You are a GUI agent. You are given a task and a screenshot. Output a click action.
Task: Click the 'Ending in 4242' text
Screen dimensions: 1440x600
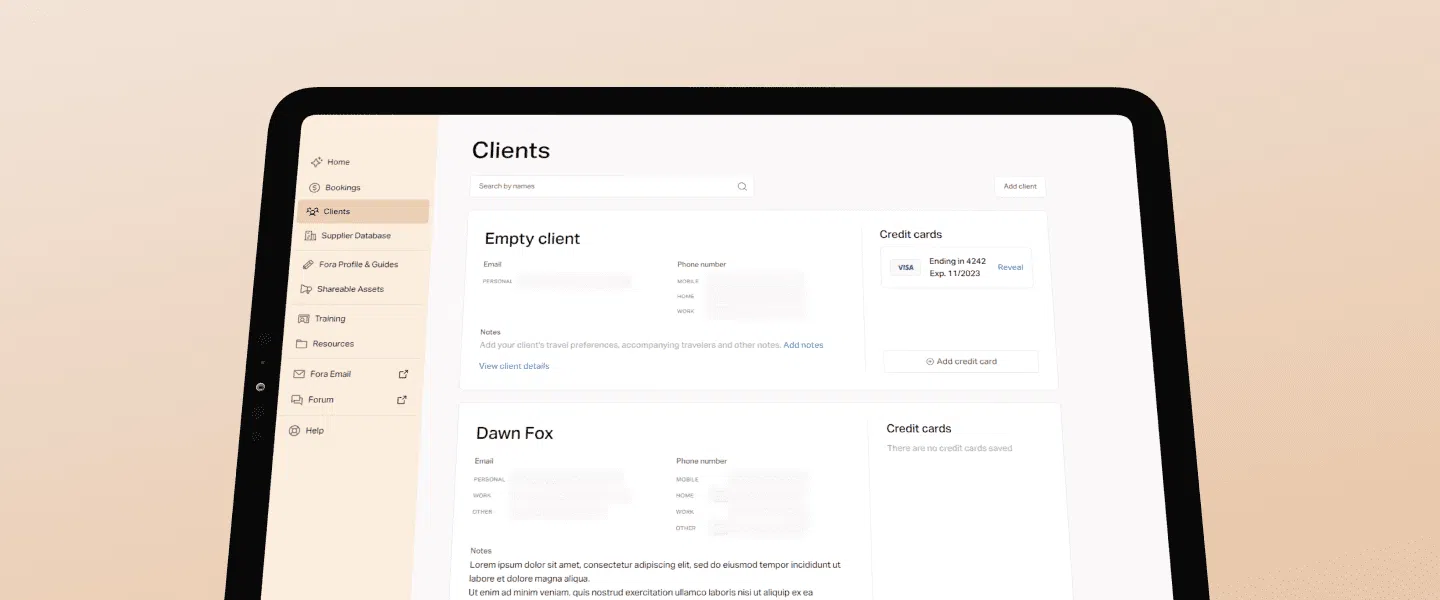pos(958,261)
